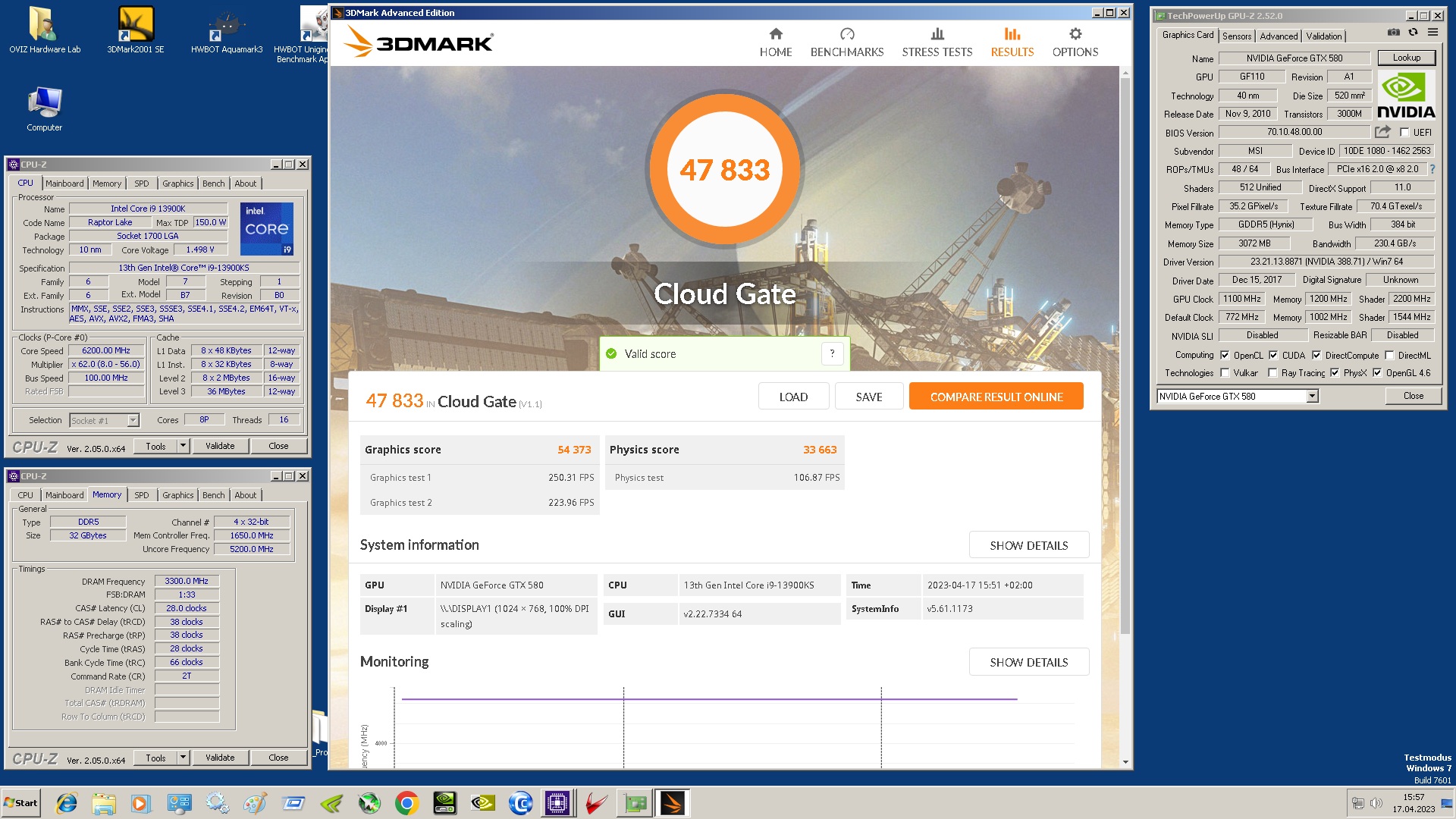Open Internet Explorer from the taskbar
The image size is (1456, 819).
67,803
